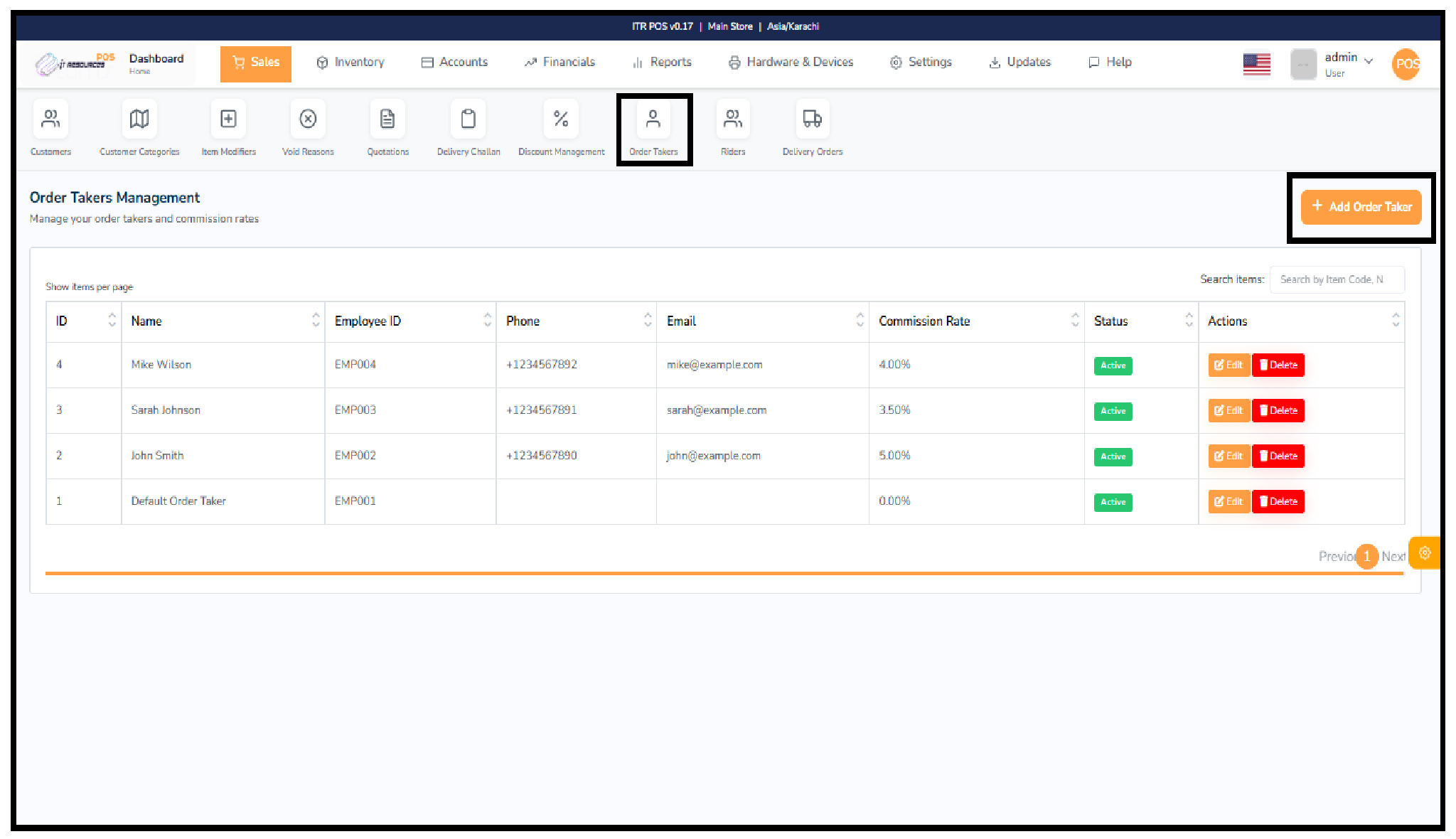1456x839 pixels.
Task: Select the Delivery Challan icon
Action: (x=467, y=128)
